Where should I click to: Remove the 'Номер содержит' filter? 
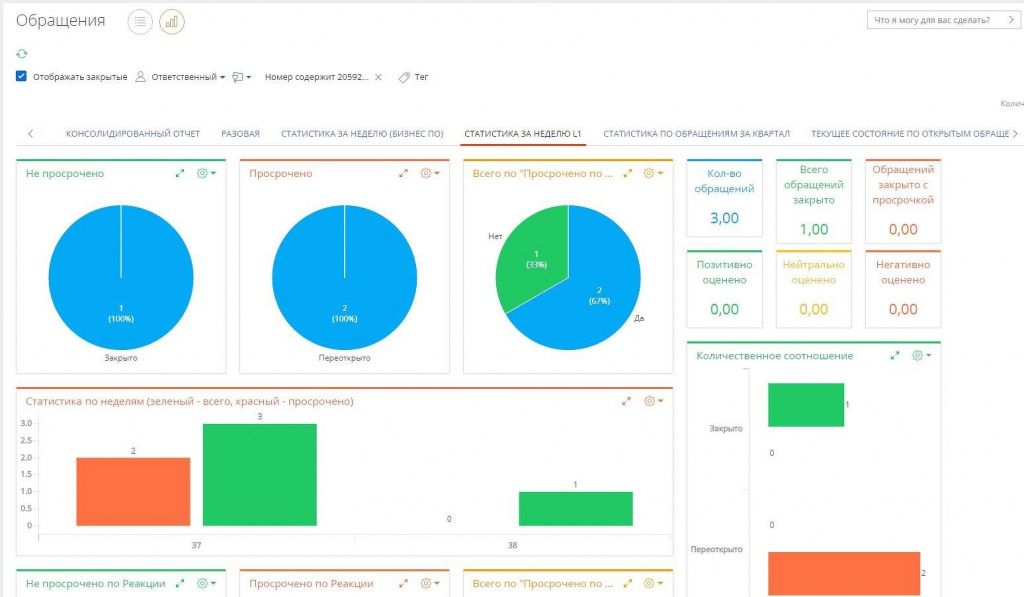click(x=378, y=77)
